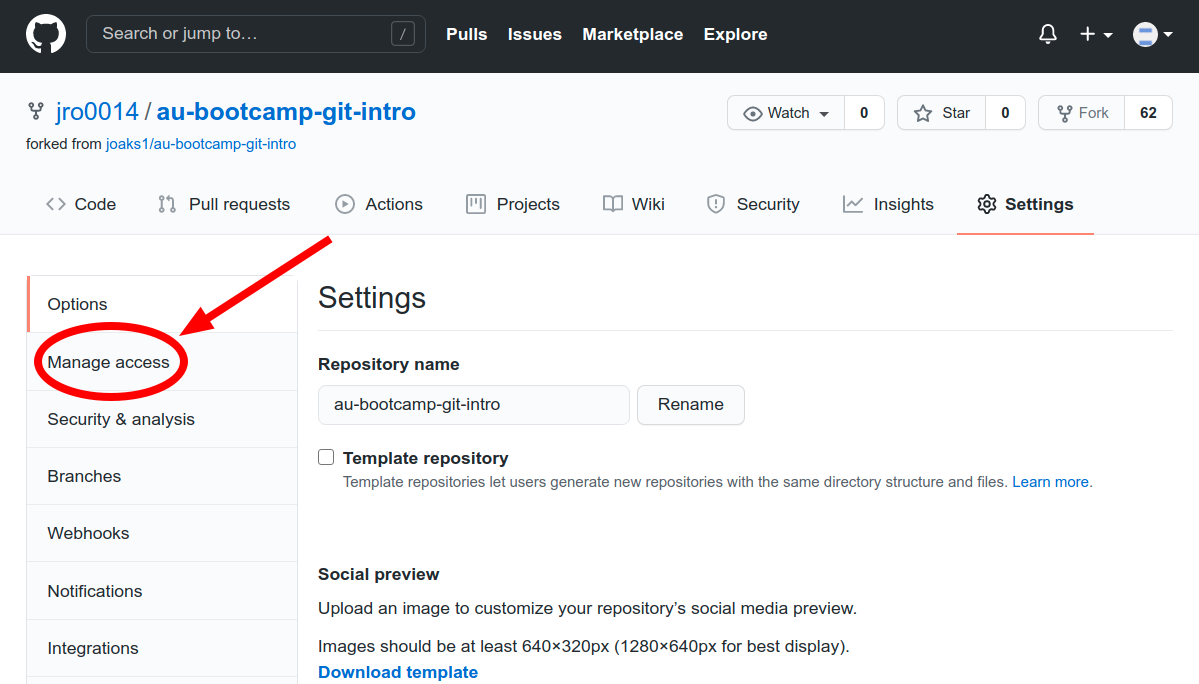Switch to the Projects tab
The height and width of the screenshot is (684, 1199).
[512, 204]
